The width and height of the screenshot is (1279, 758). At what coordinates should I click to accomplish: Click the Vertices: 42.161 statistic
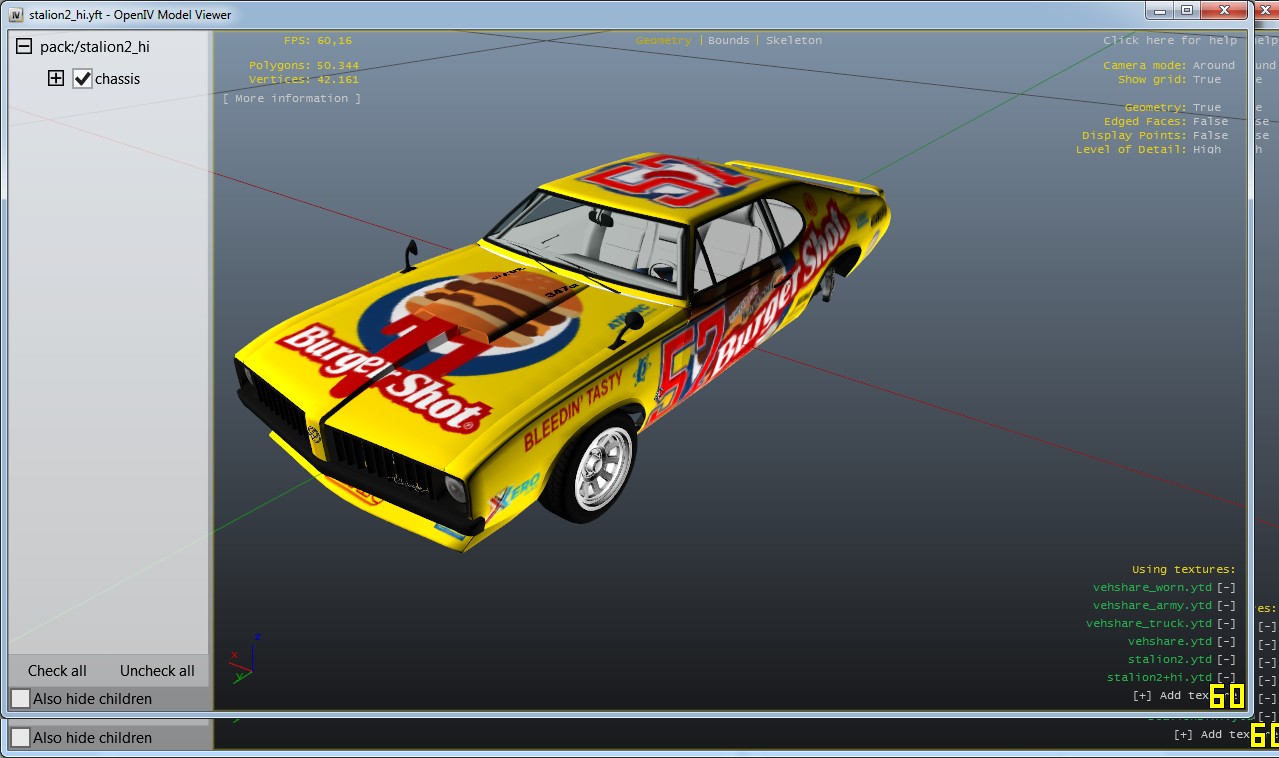pyautogui.click(x=304, y=79)
